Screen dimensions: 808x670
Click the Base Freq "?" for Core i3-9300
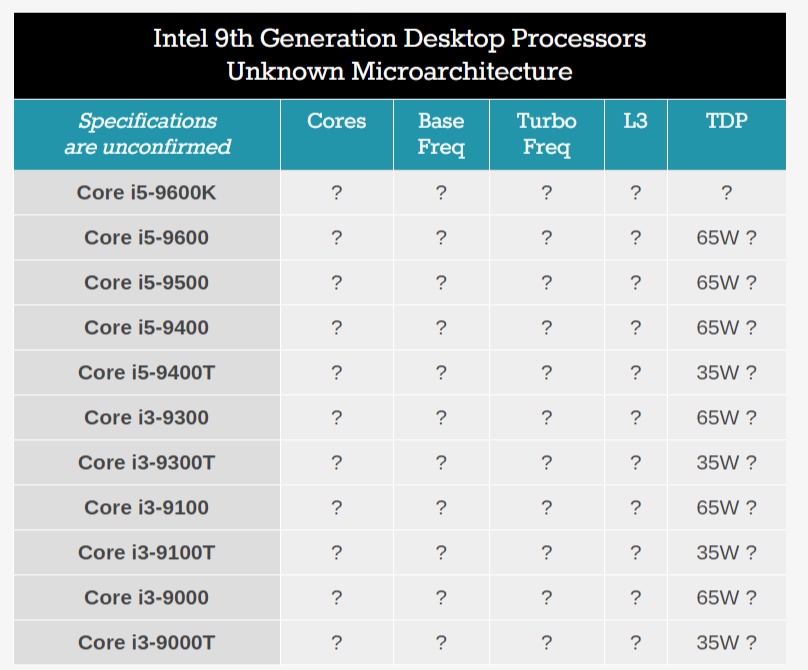441,417
